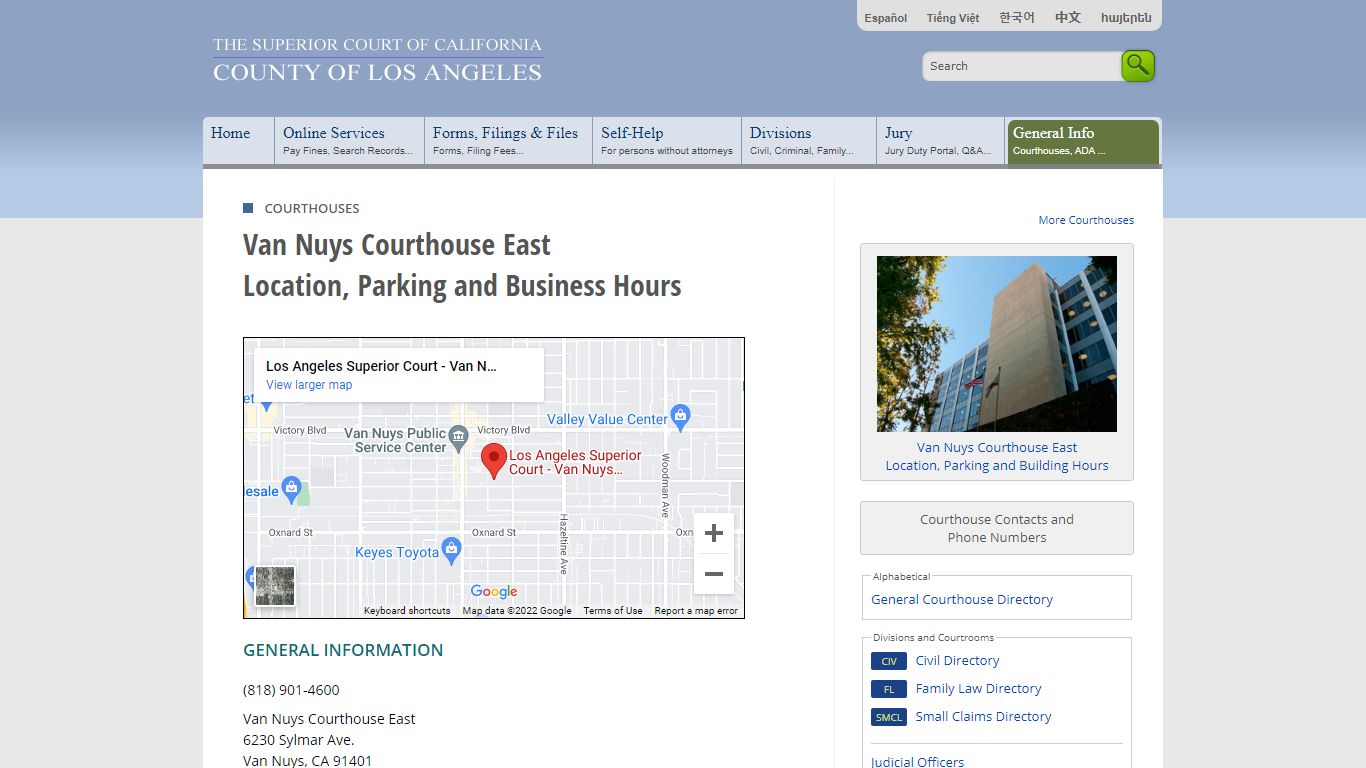Open the General Info menu
Viewport: 1366px width, 768px height.
point(1083,141)
